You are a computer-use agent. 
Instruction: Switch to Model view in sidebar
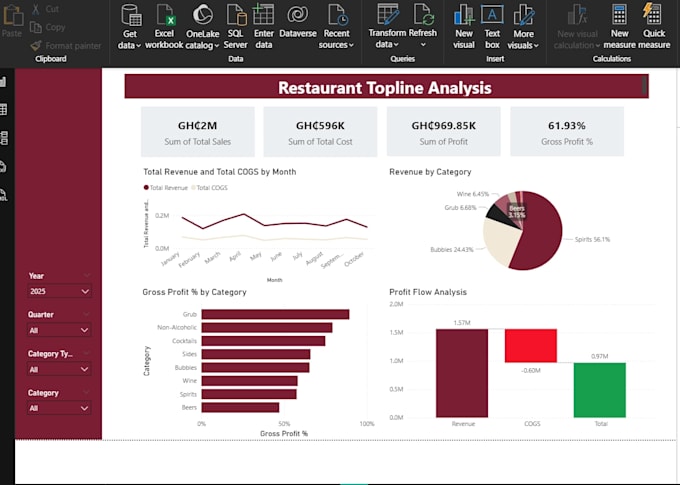[3, 138]
